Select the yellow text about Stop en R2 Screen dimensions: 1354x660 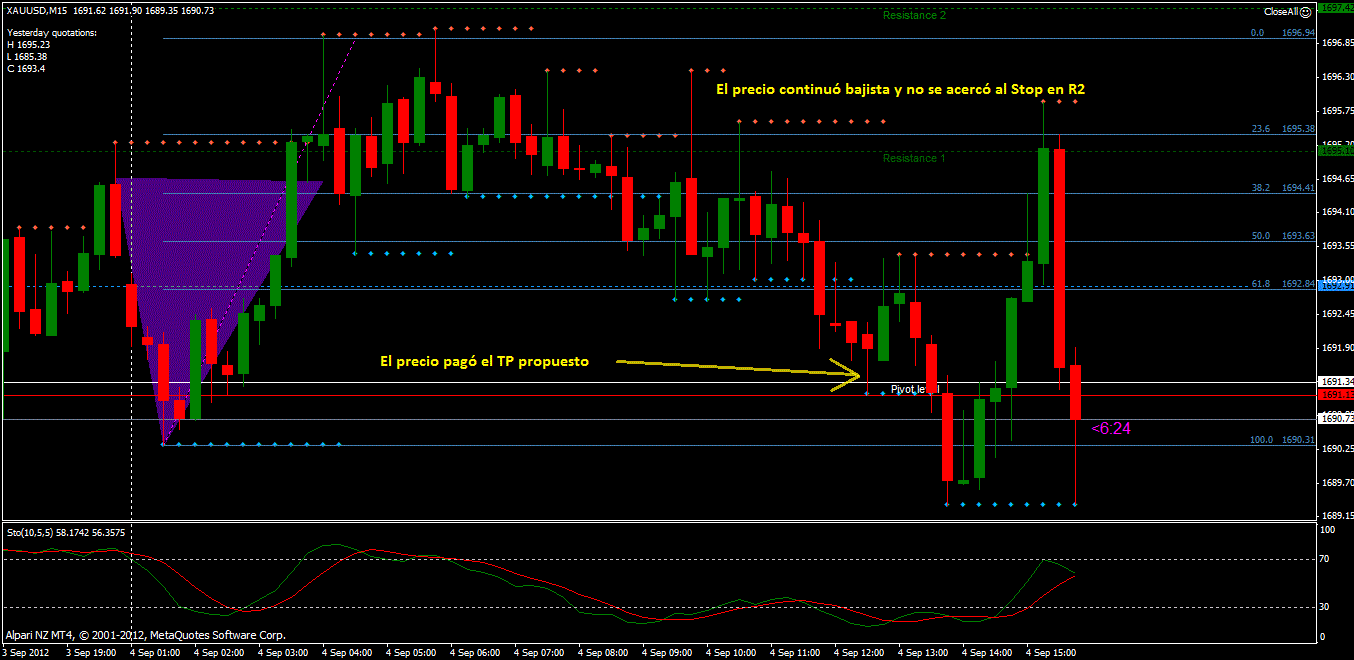click(x=900, y=89)
